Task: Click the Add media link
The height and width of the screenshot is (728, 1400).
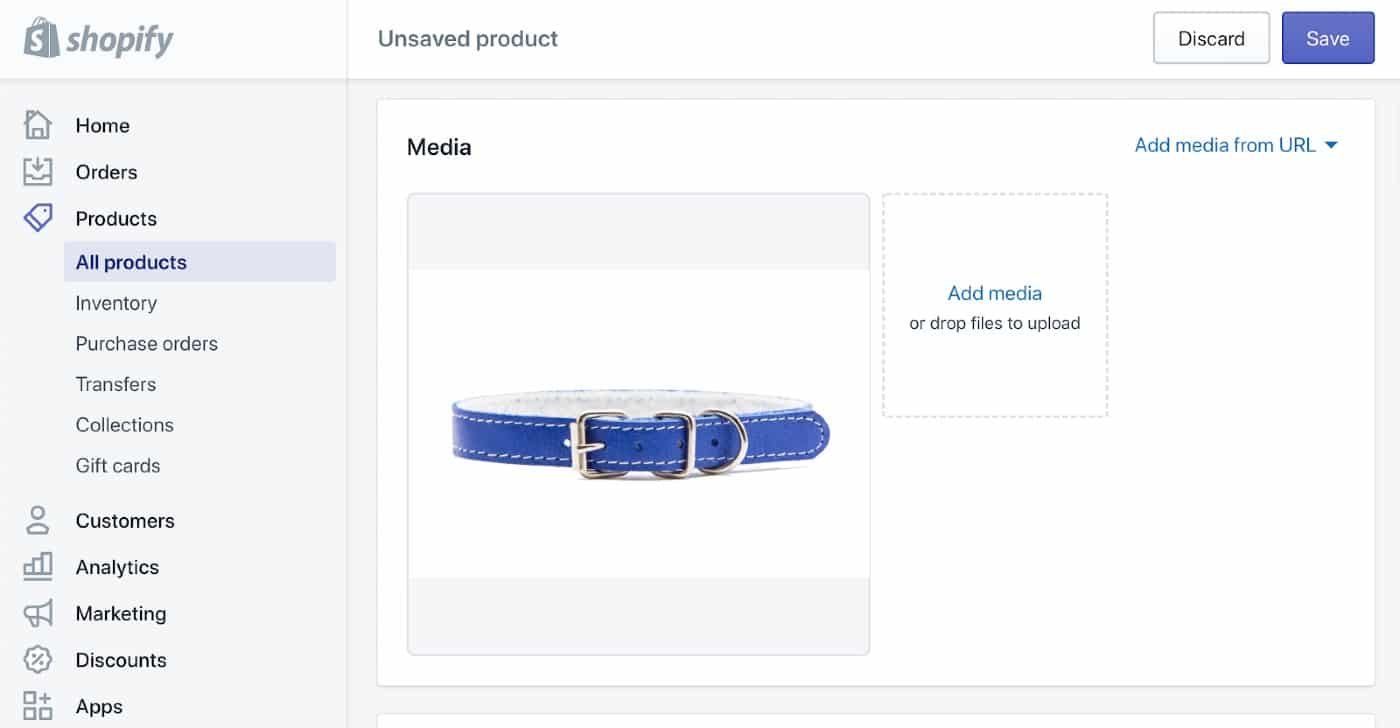Action: point(994,293)
